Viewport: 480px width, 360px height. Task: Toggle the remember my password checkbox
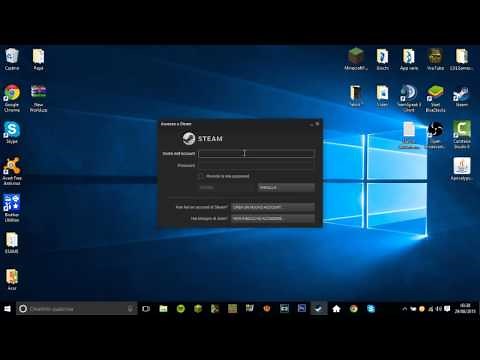click(x=201, y=176)
